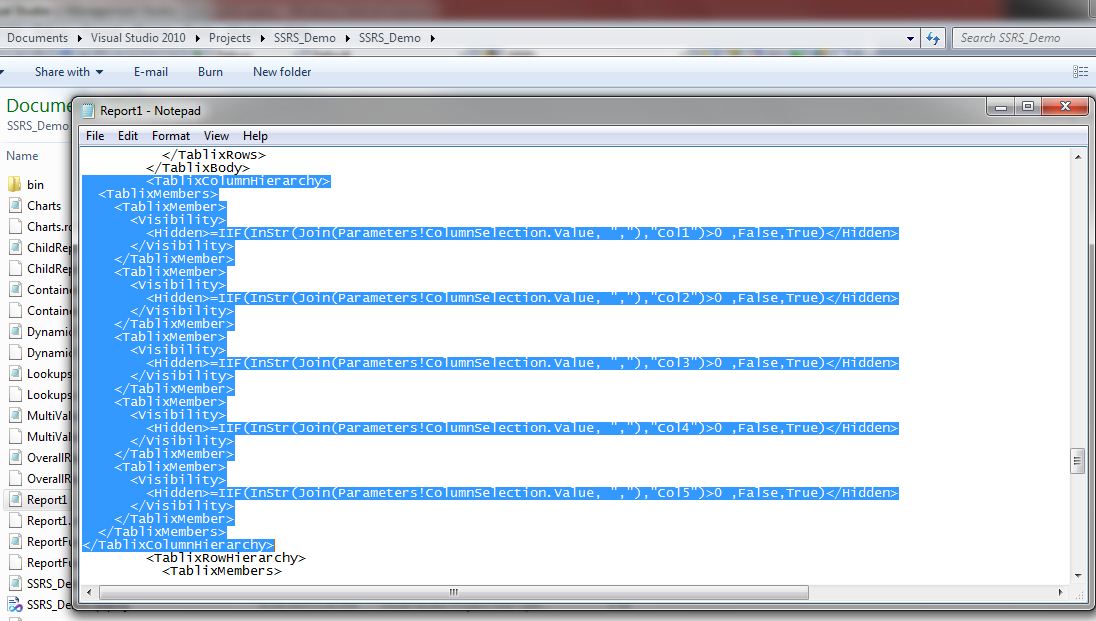Click the Documents breadcrumb in address bar
The image size is (1096, 621).
(x=37, y=38)
